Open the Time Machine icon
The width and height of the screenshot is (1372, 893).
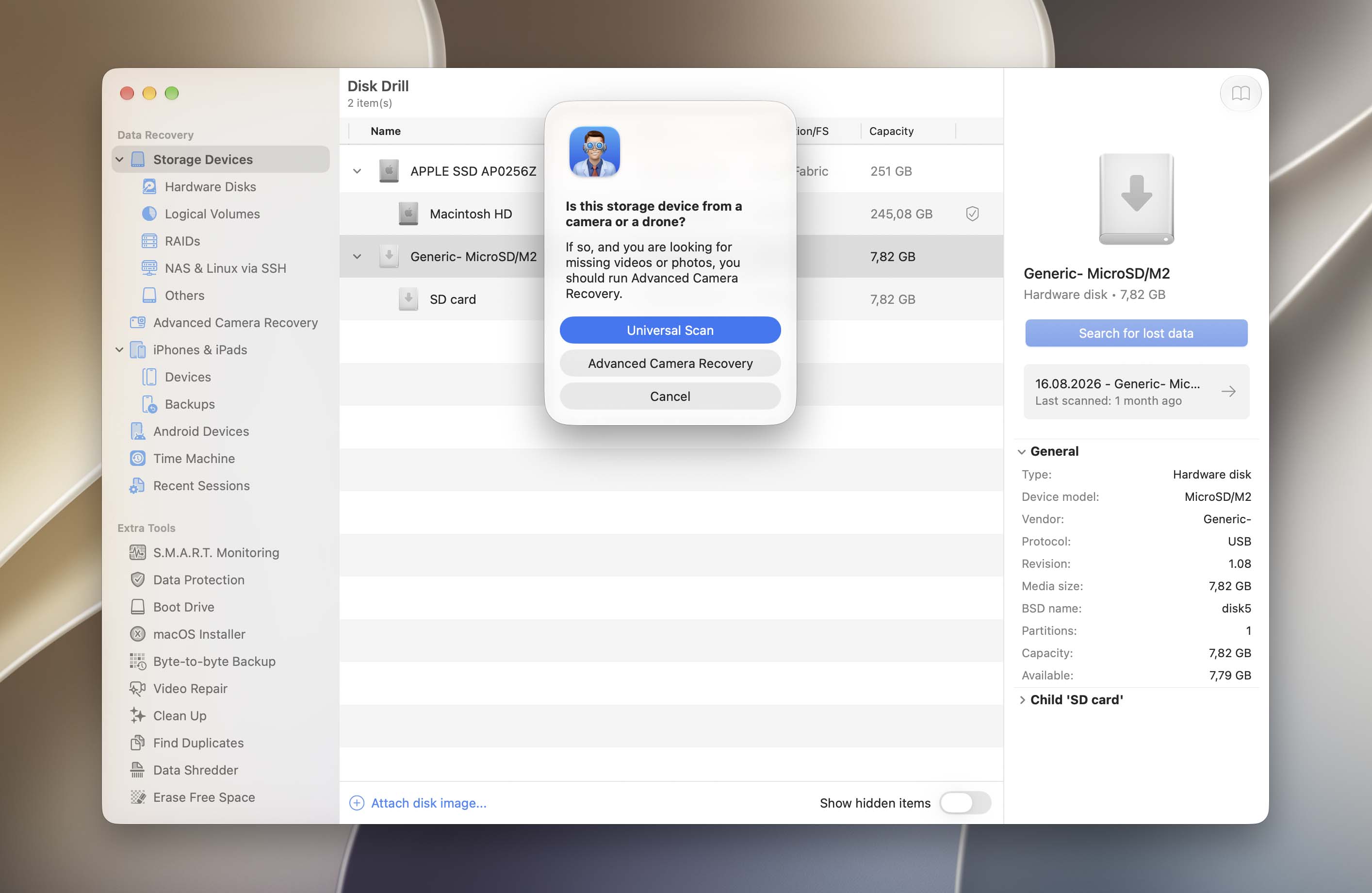pos(138,458)
